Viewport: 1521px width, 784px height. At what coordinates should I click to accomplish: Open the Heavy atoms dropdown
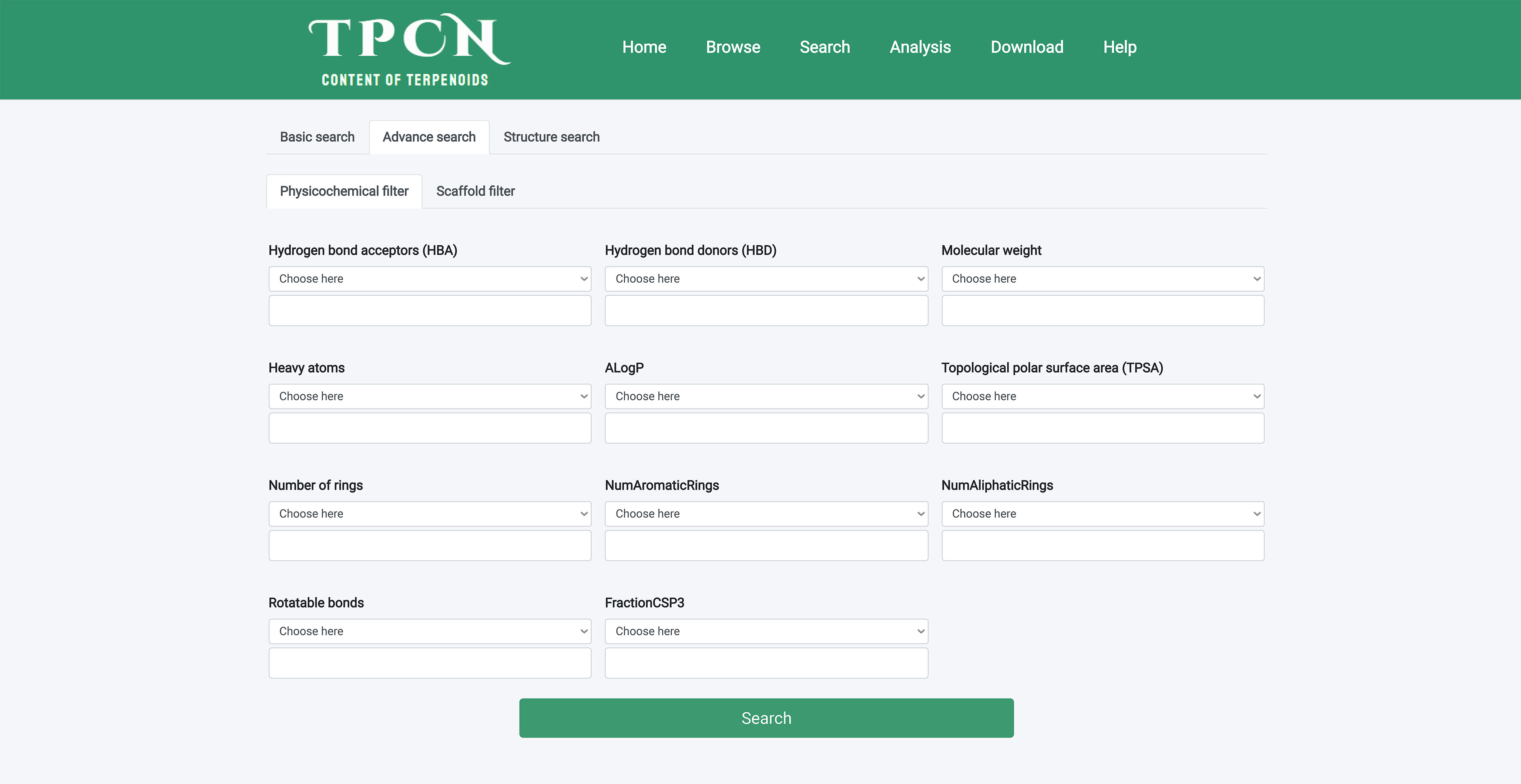tap(430, 396)
